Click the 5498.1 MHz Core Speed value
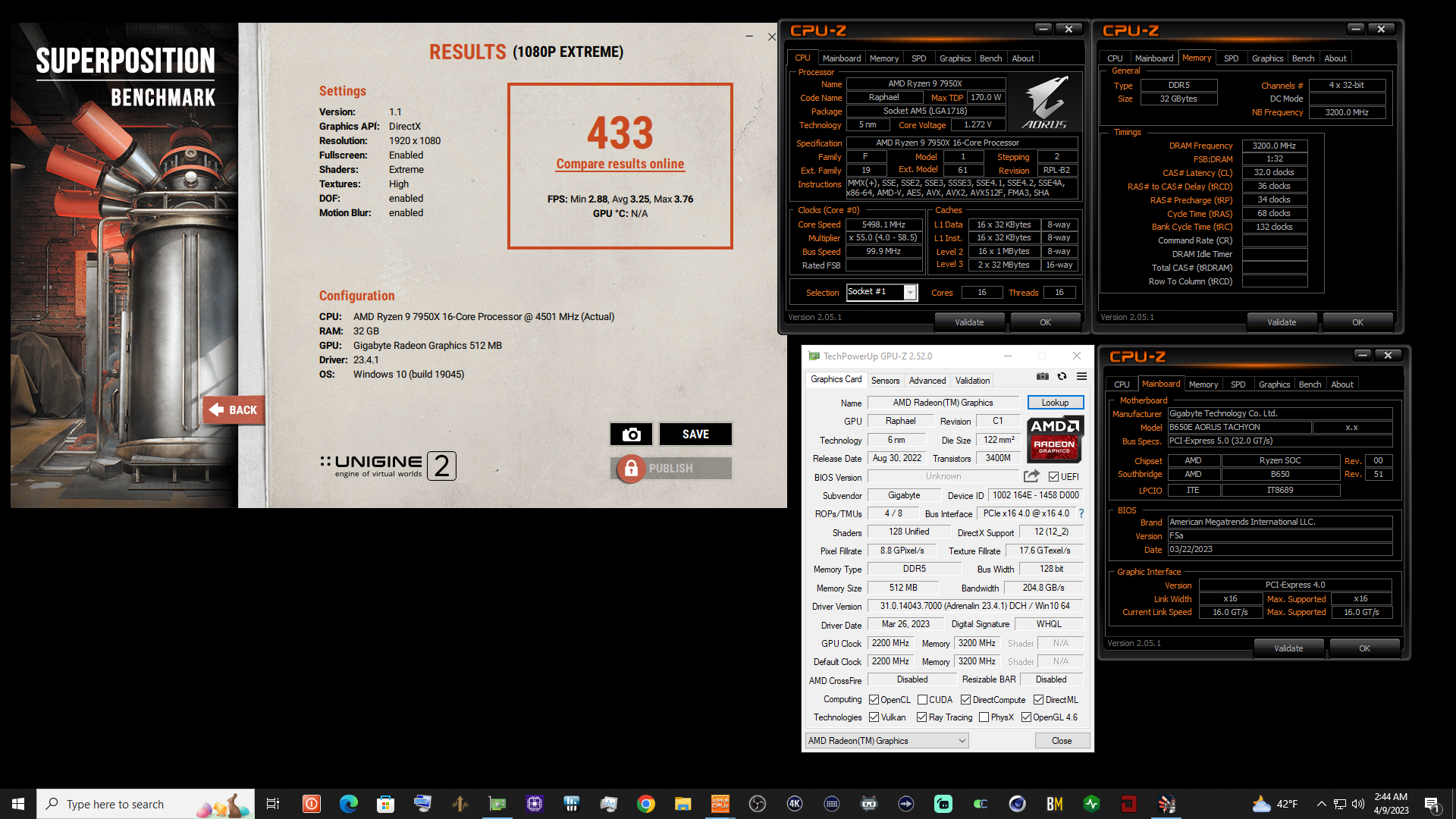The width and height of the screenshot is (1456, 819). click(x=883, y=224)
